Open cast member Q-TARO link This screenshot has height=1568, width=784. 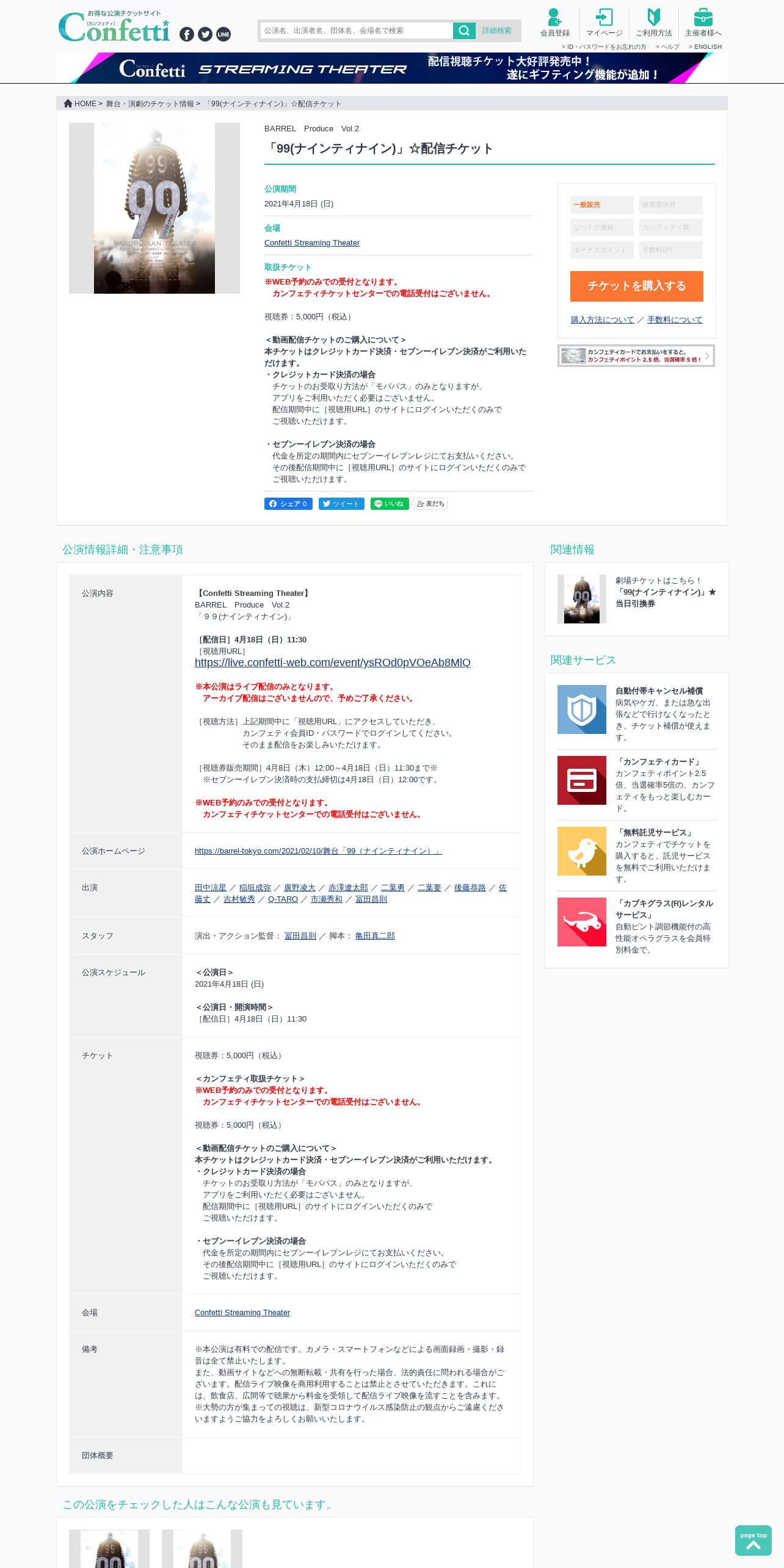pos(283,899)
